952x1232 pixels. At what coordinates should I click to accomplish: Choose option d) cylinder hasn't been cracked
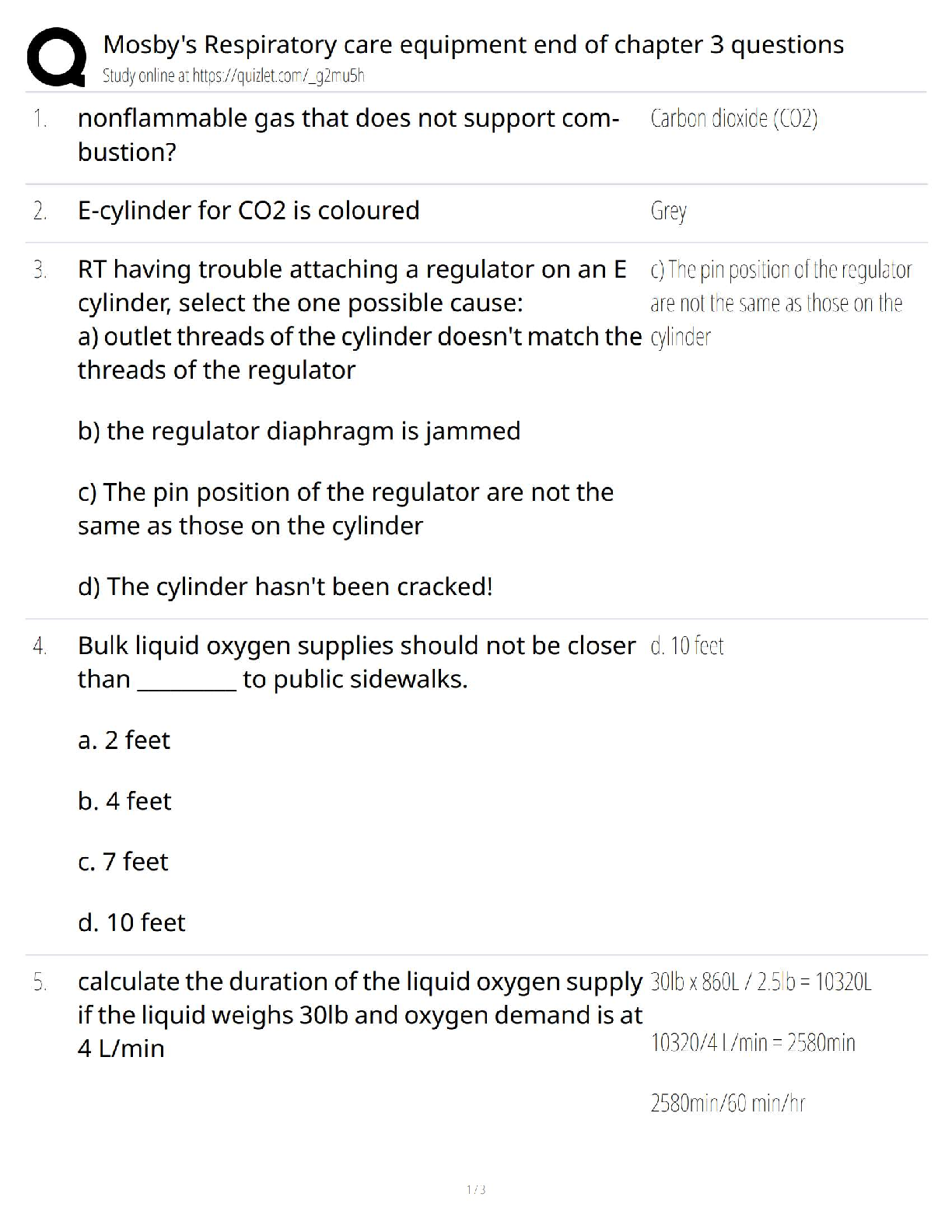coord(285,586)
